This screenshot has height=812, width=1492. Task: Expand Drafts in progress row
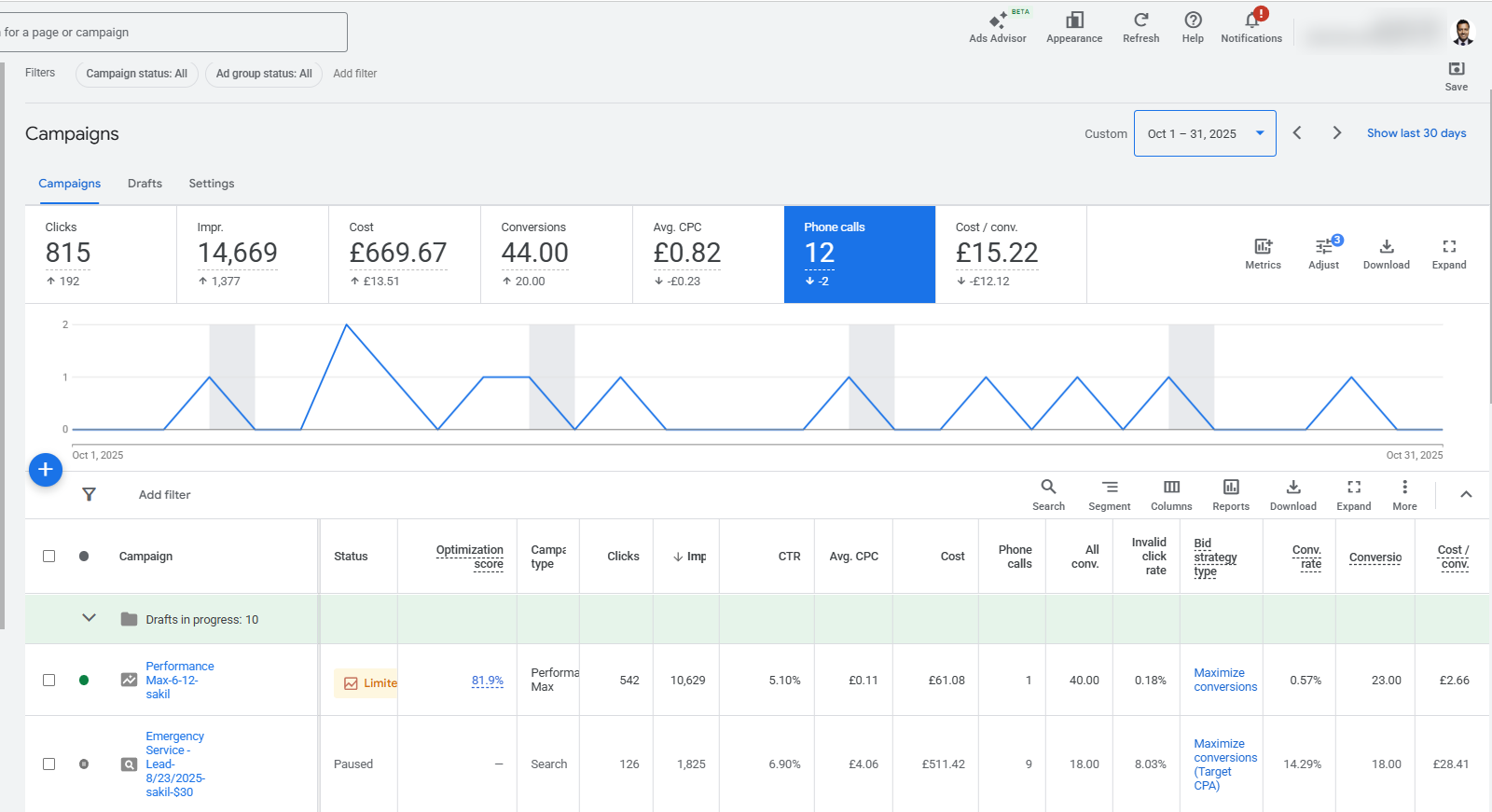point(89,617)
